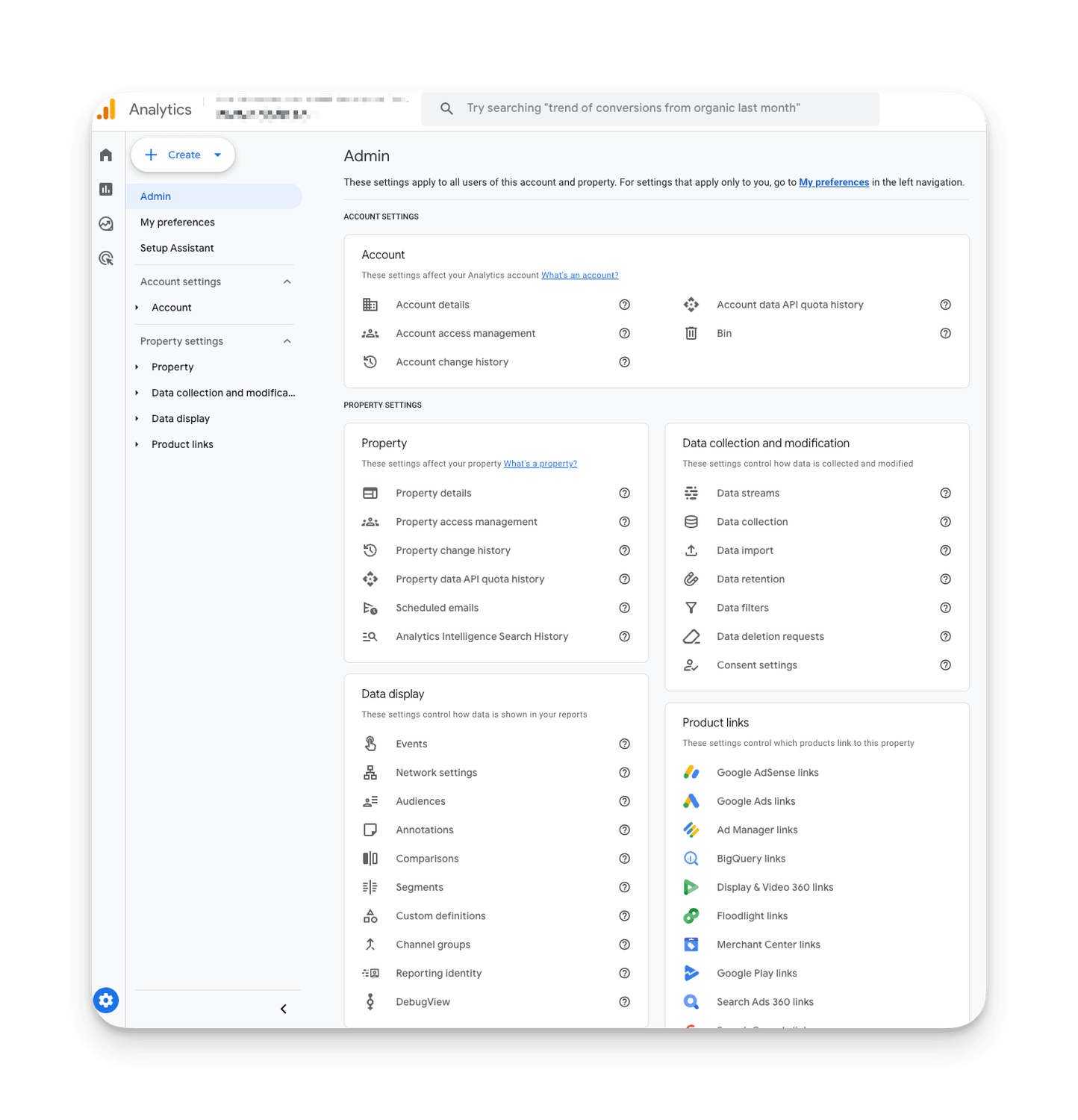Follow the "What's an account?" link
Viewport: 1078px width, 1120px height.
[x=579, y=276]
